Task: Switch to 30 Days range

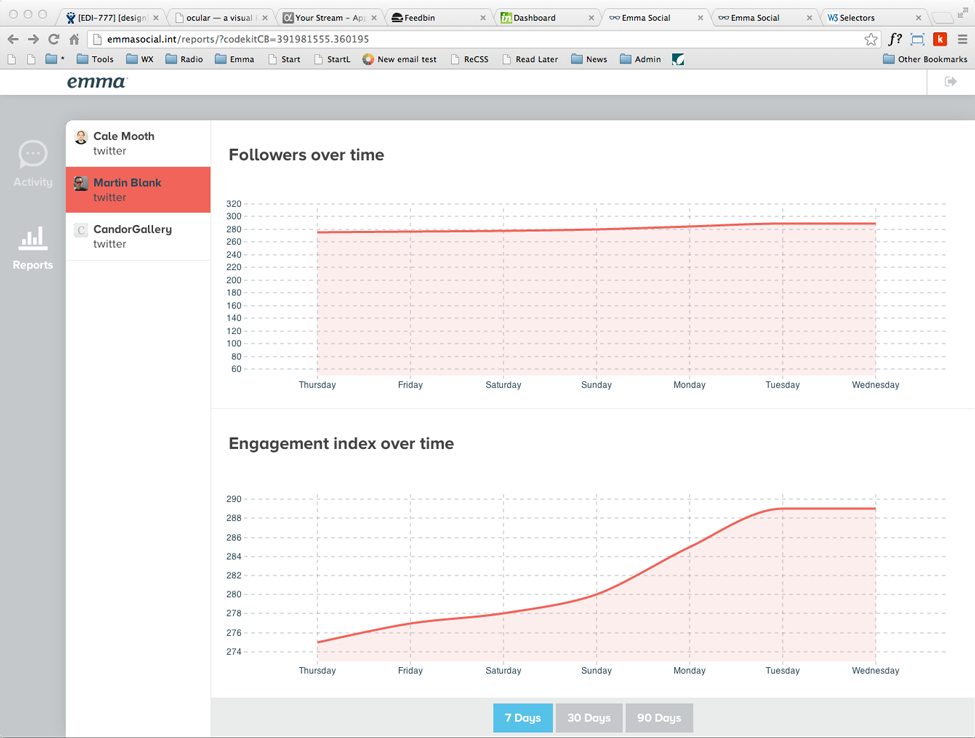Action: point(589,718)
